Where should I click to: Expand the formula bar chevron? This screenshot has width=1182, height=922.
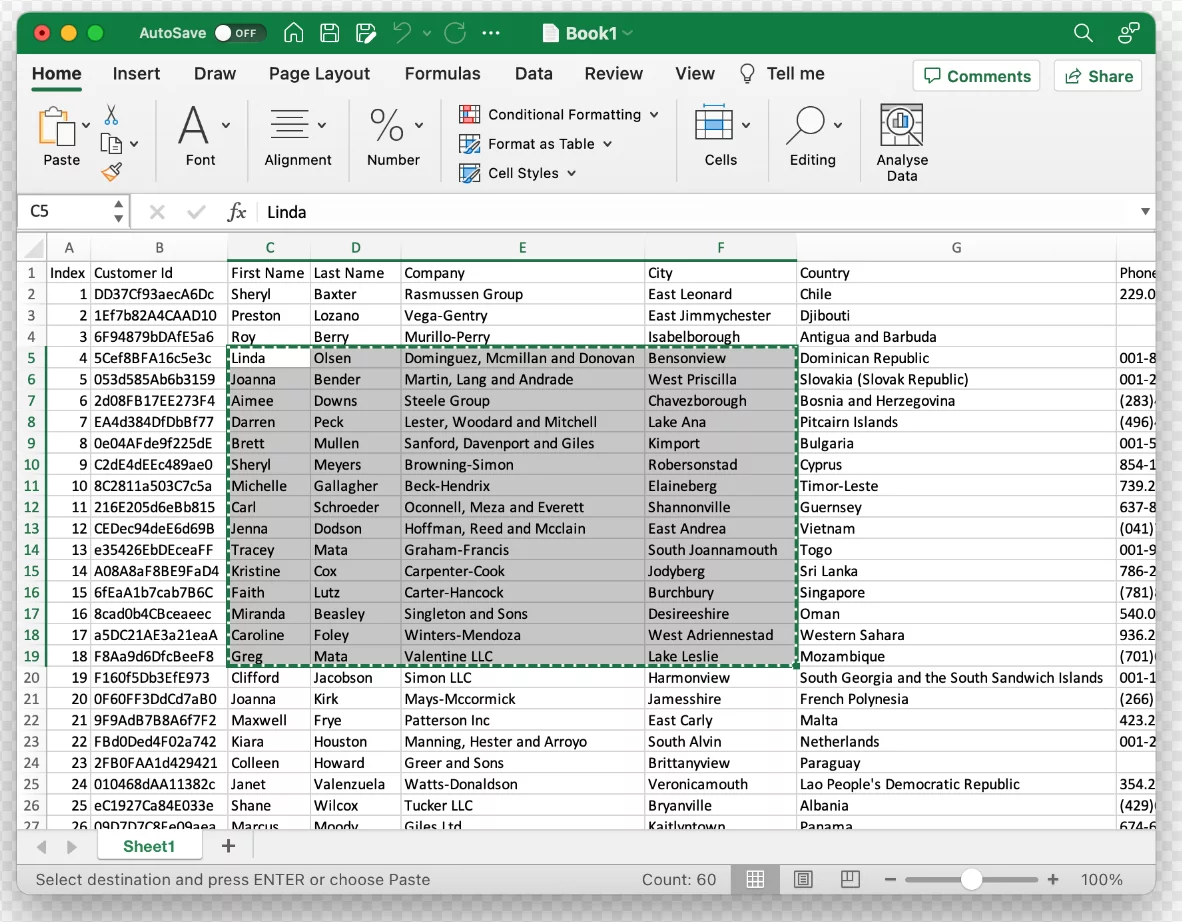[x=1145, y=212]
